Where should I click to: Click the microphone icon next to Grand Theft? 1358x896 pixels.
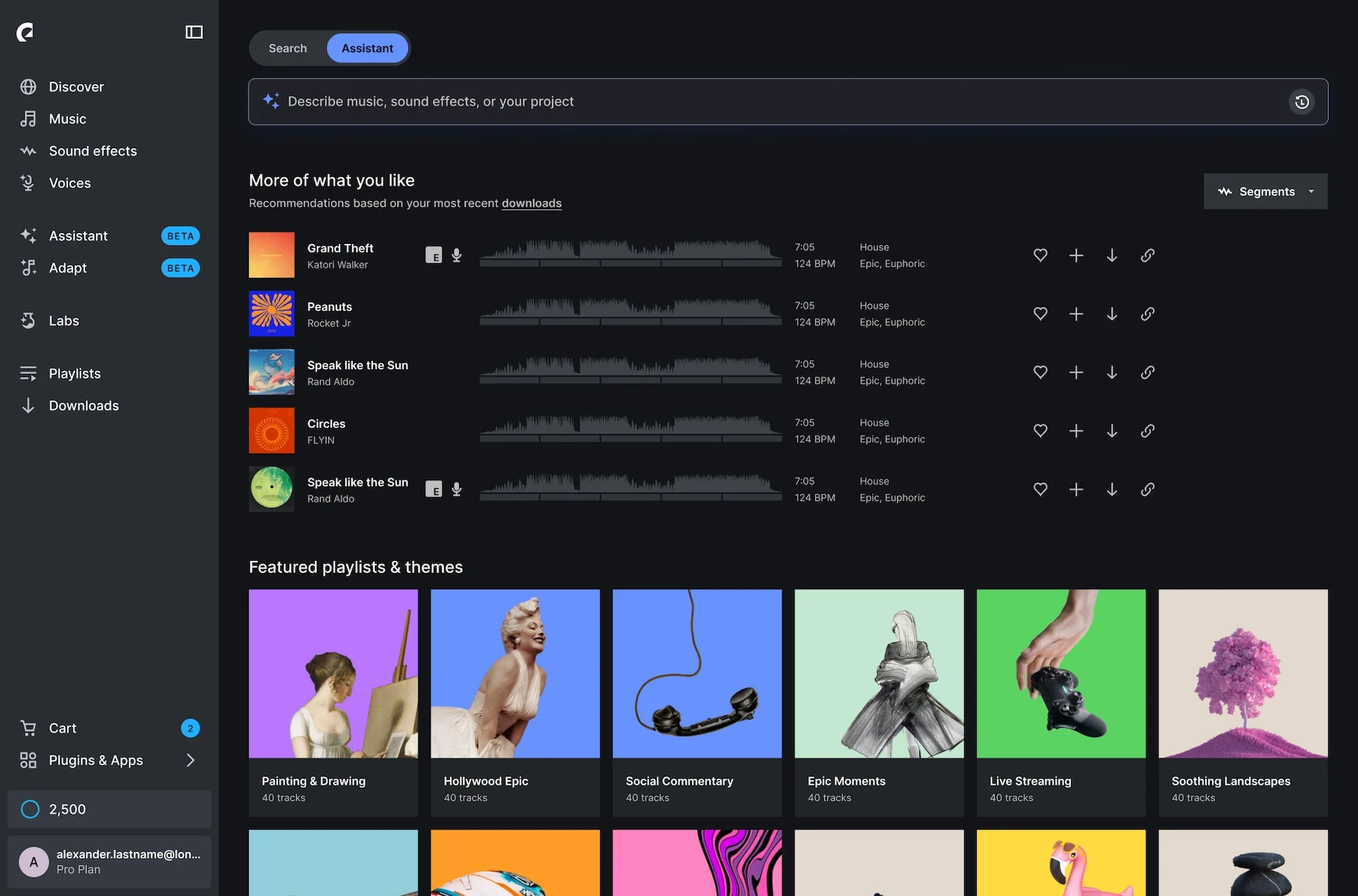[x=456, y=255]
